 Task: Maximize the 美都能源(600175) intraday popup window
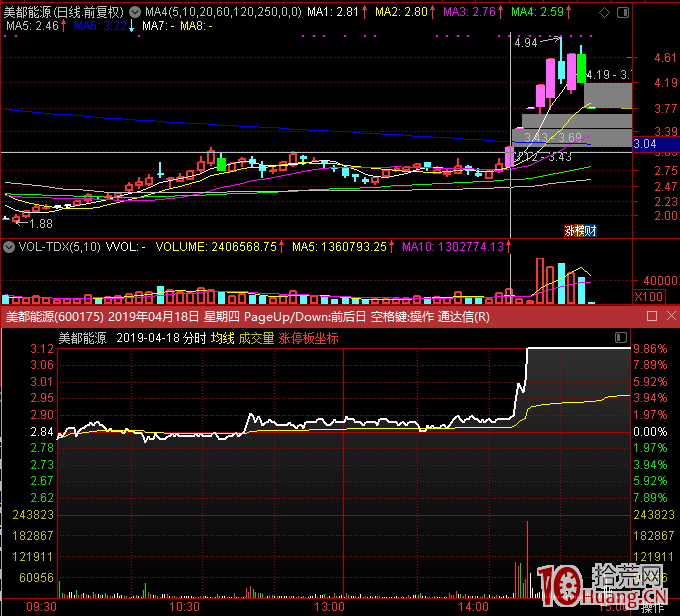[x=652, y=316]
